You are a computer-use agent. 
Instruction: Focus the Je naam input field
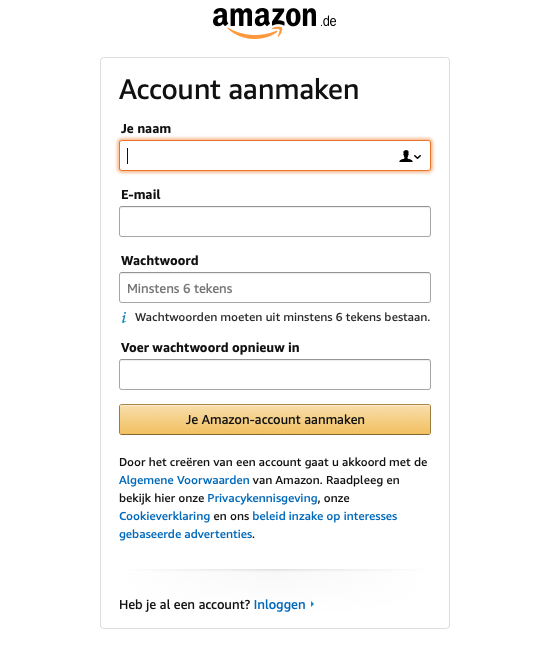(x=275, y=156)
